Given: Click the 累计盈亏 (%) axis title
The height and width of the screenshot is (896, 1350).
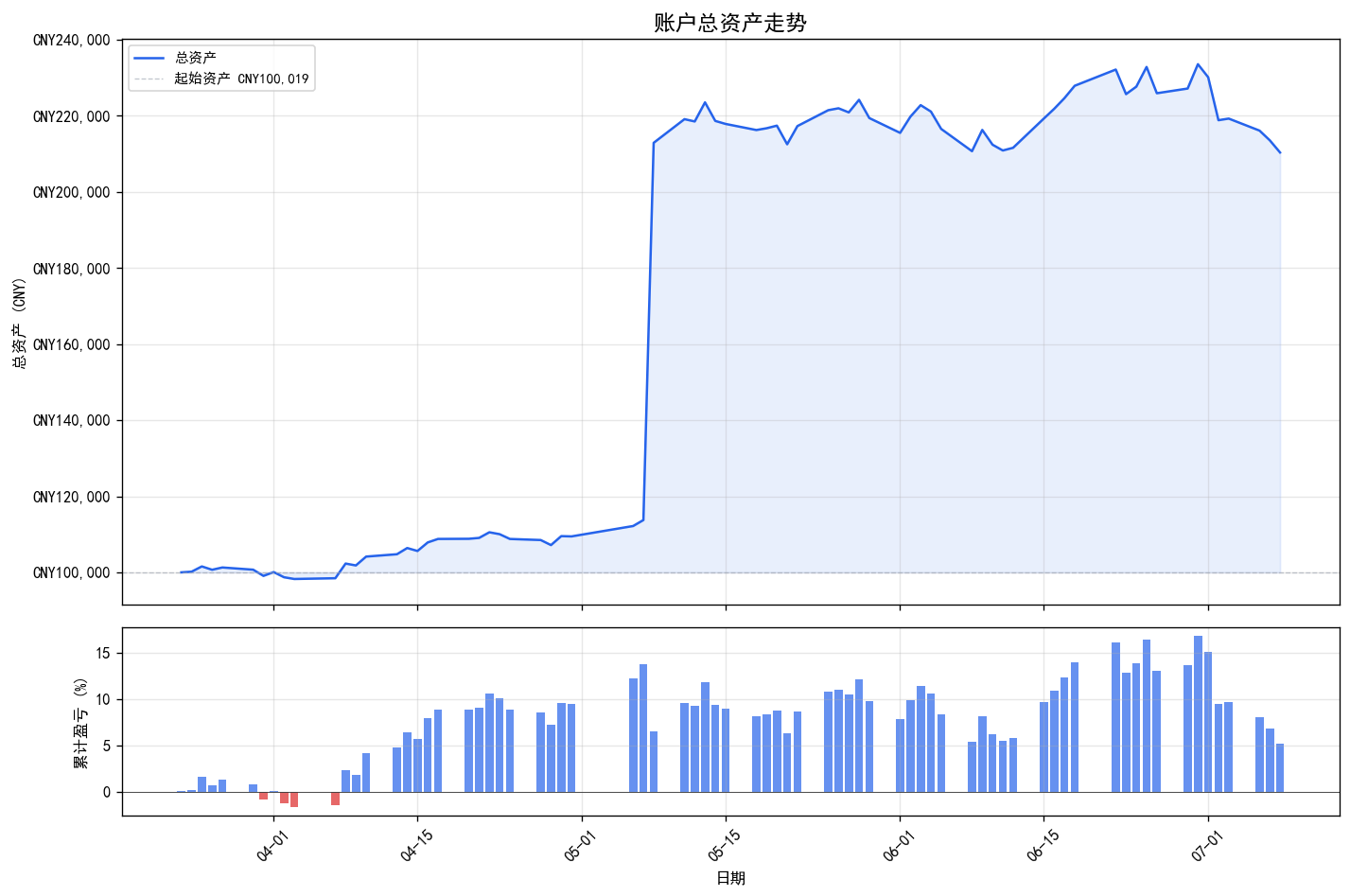Looking at the screenshot, I should 80,722.
